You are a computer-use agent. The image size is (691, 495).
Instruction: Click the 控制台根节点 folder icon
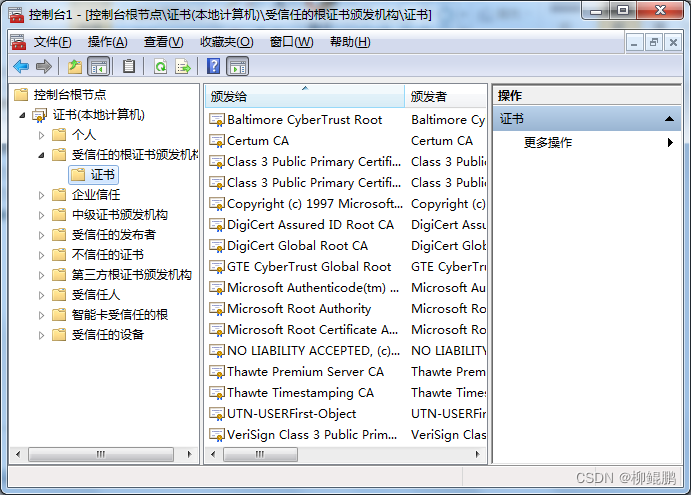click(x=21, y=94)
